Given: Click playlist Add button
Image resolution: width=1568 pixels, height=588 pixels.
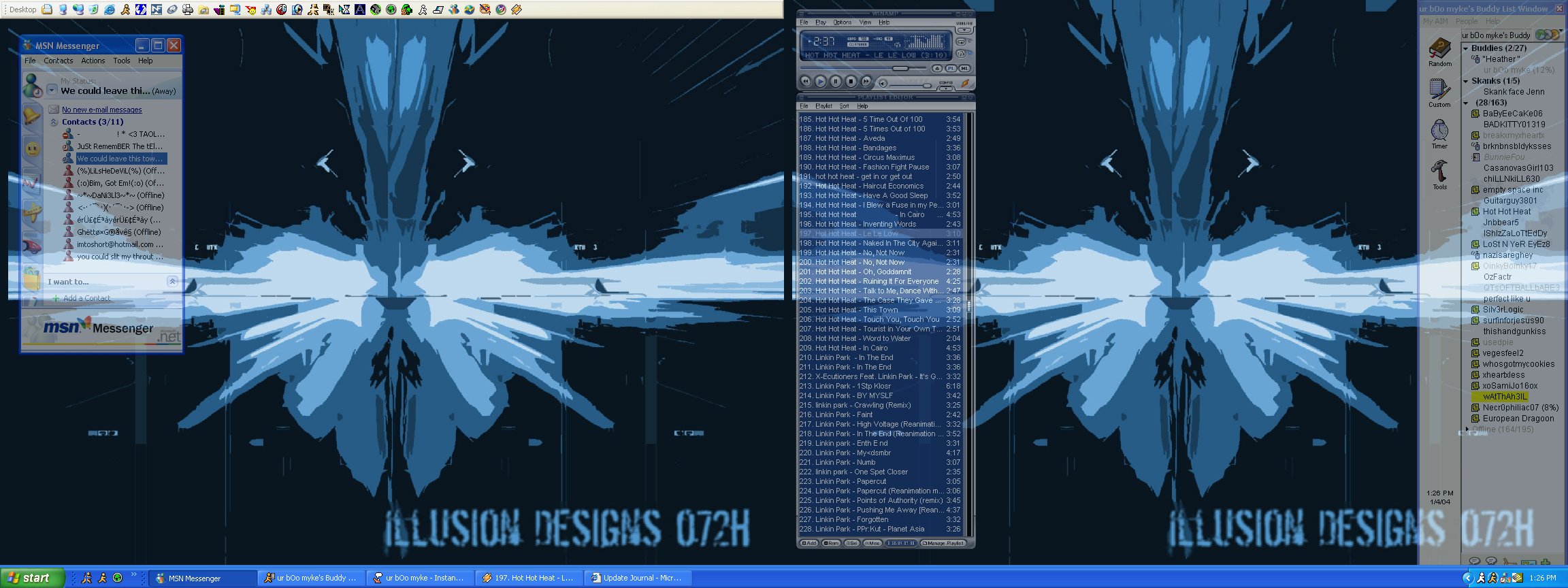Looking at the screenshot, I should pyautogui.click(x=809, y=543).
